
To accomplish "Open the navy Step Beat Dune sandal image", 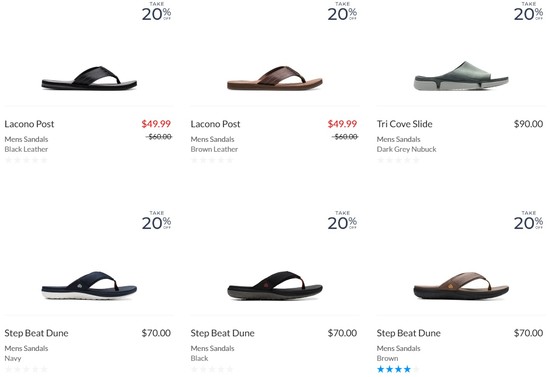I will (x=89, y=285).
